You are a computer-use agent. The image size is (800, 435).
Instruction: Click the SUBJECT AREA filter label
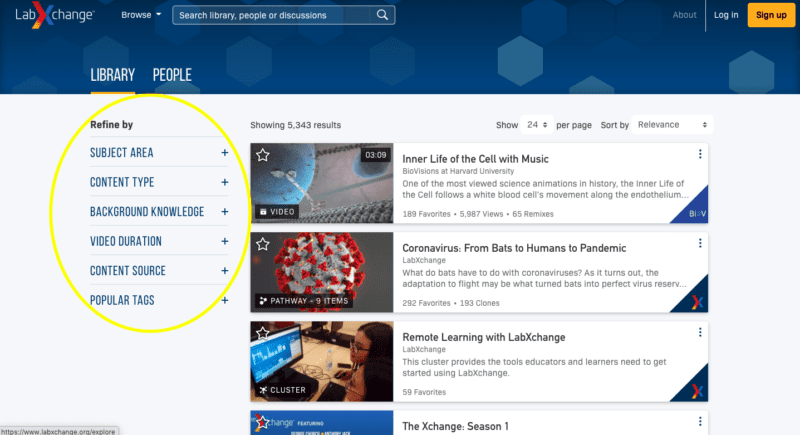coord(121,153)
